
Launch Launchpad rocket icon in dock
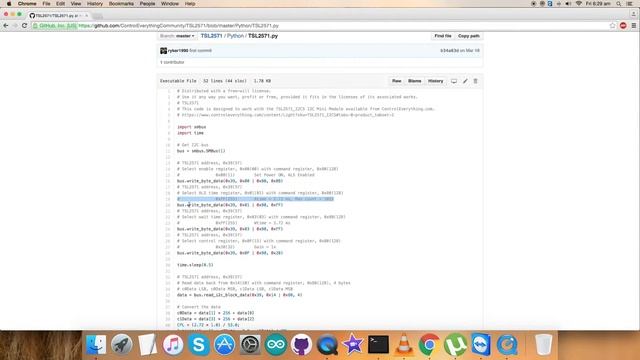click(x=122, y=344)
